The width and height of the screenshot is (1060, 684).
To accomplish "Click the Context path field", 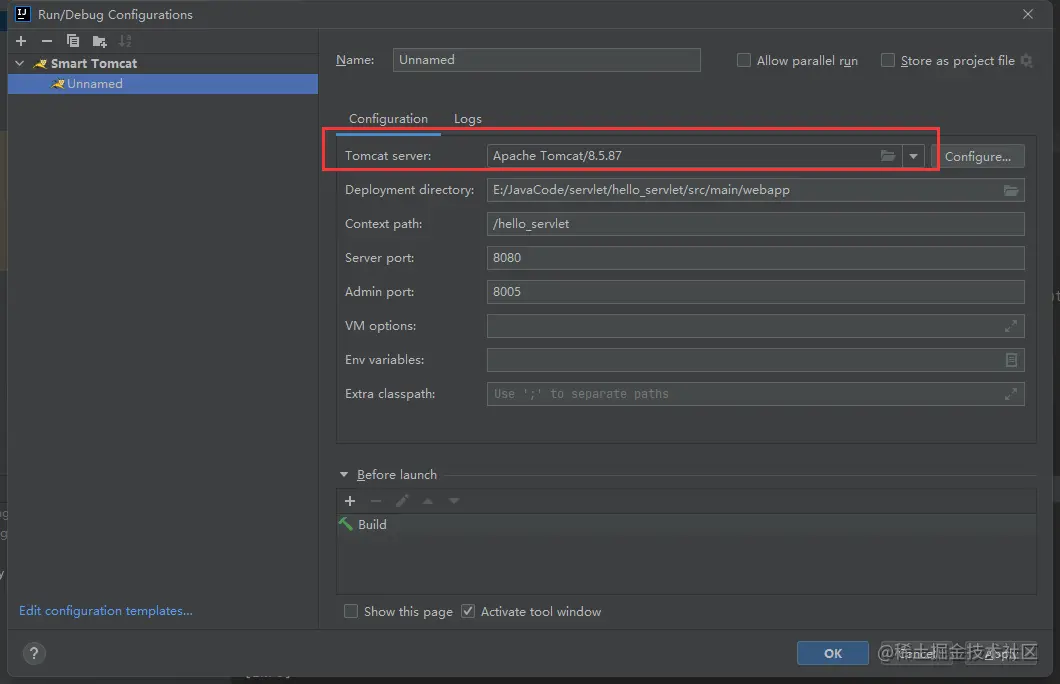I will pyautogui.click(x=755, y=224).
